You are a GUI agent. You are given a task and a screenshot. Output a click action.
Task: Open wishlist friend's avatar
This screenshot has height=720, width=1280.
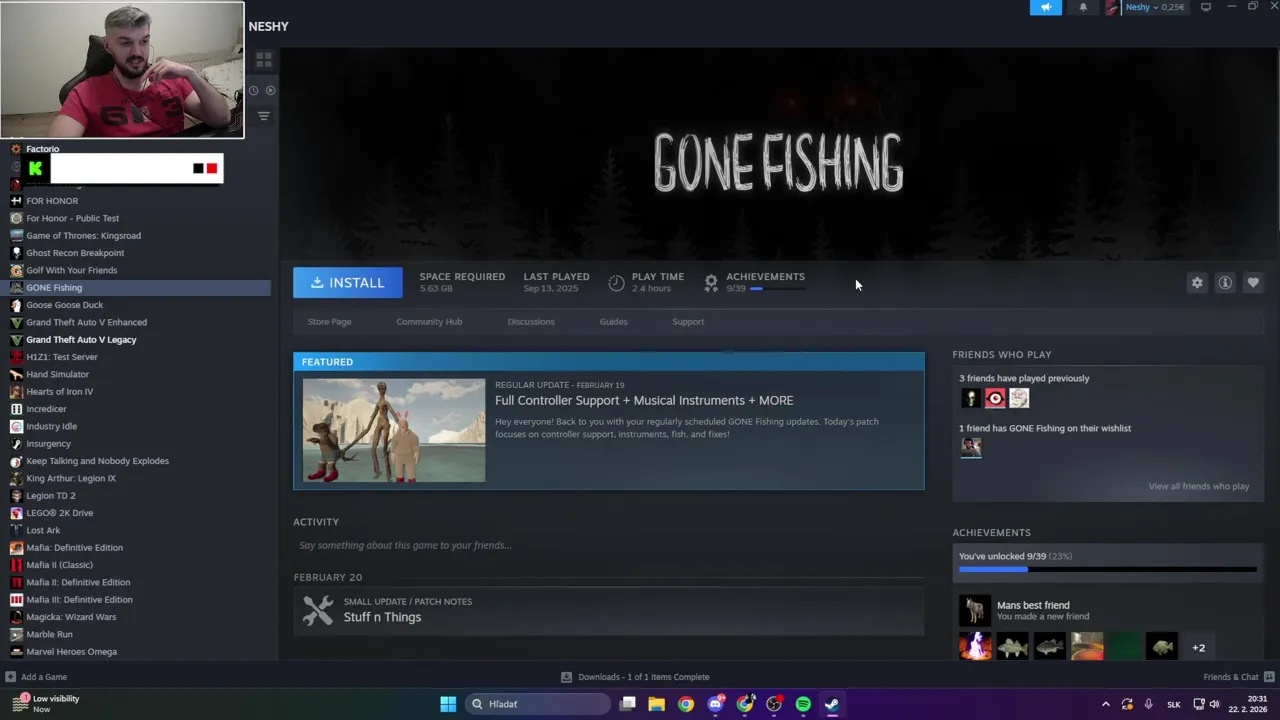970,448
